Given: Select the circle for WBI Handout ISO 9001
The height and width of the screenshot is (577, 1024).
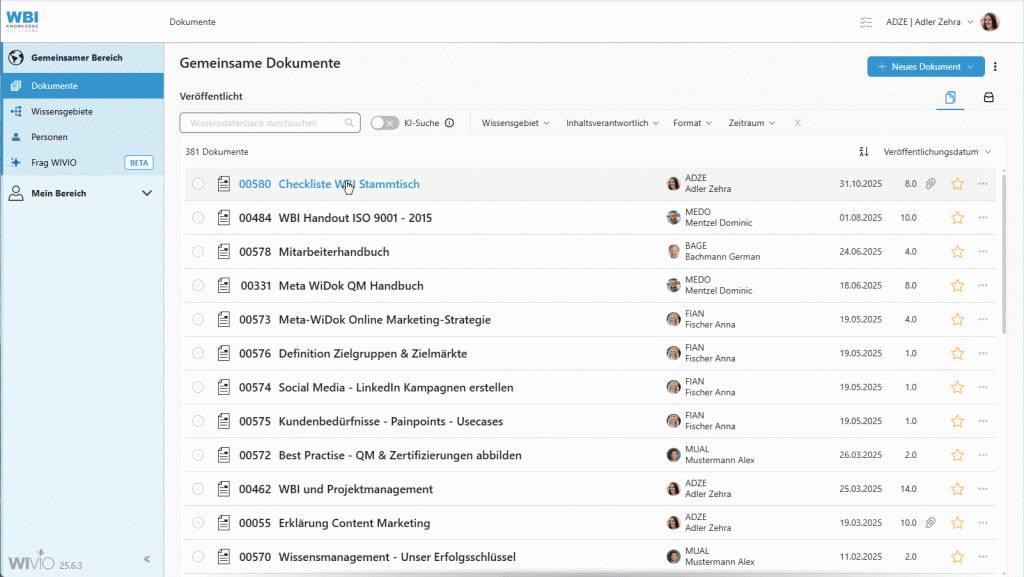Looking at the screenshot, I should pos(198,217).
